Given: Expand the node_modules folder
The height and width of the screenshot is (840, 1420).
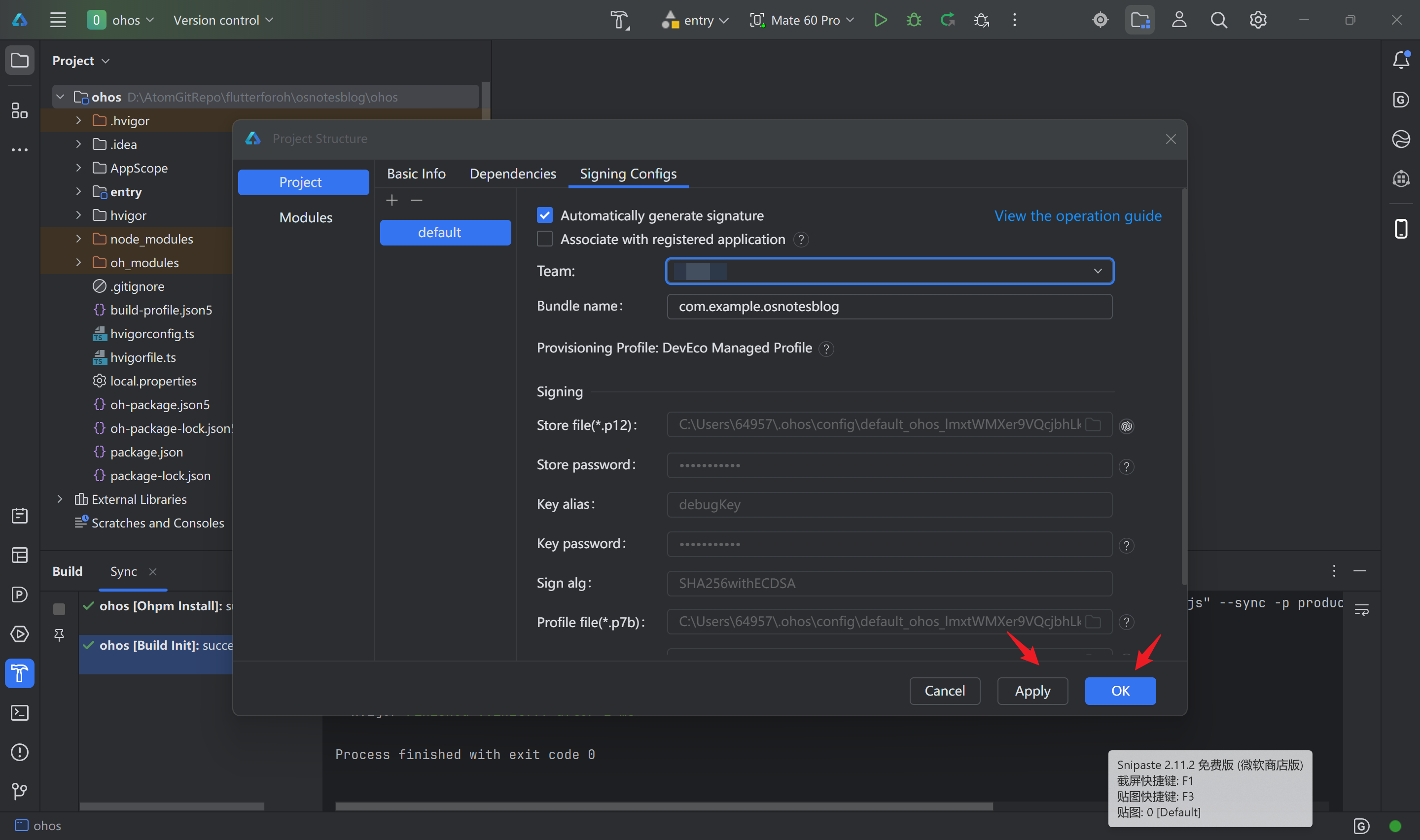Looking at the screenshot, I should [x=78, y=239].
